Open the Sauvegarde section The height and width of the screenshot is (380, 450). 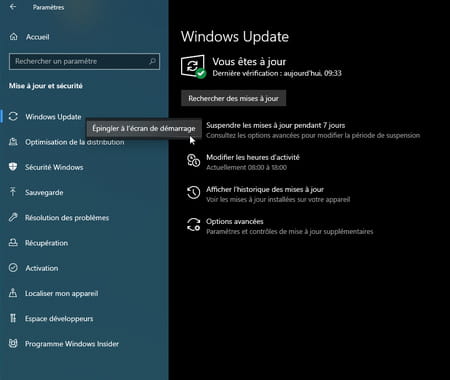pyautogui.click(x=44, y=193)
